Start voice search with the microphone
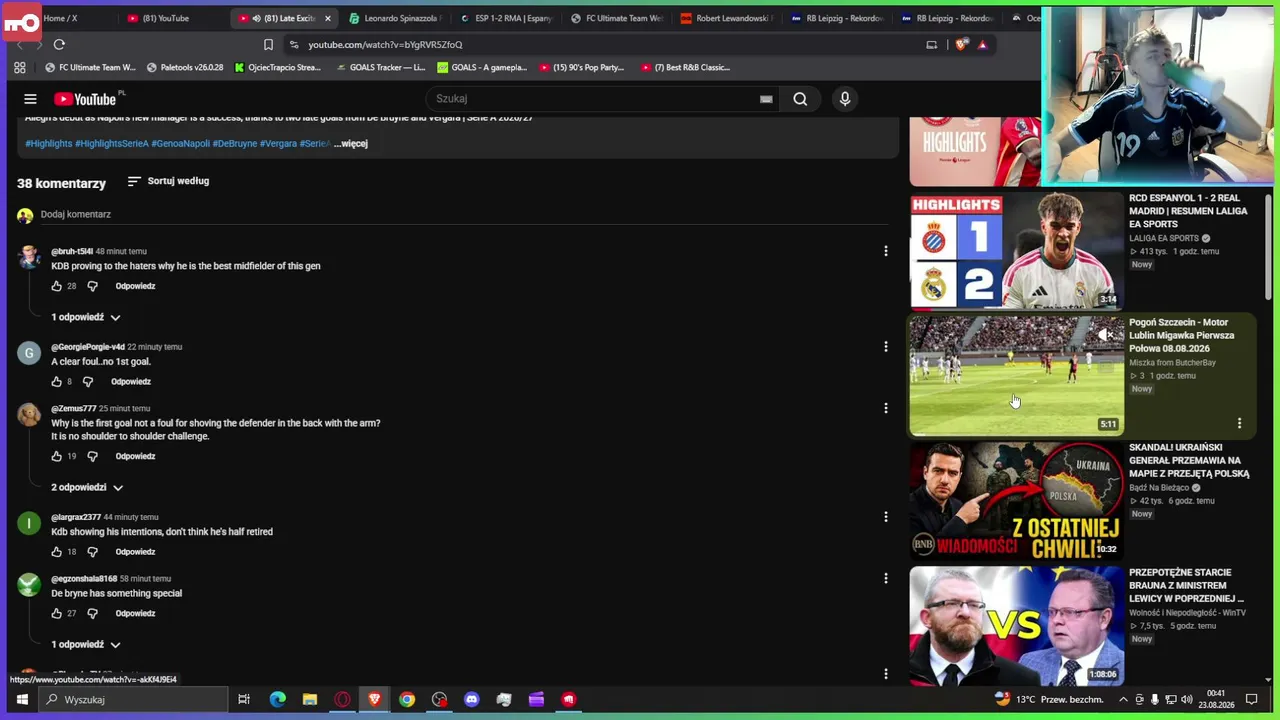This screenshot has height=720, width=1280. (x=845, y=99)
